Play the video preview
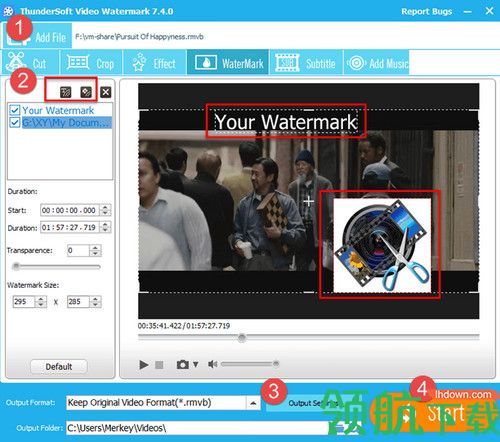Image resolution: width=500 pixels, height=442 pixels. pyautogui.click(x=144, y=365)
